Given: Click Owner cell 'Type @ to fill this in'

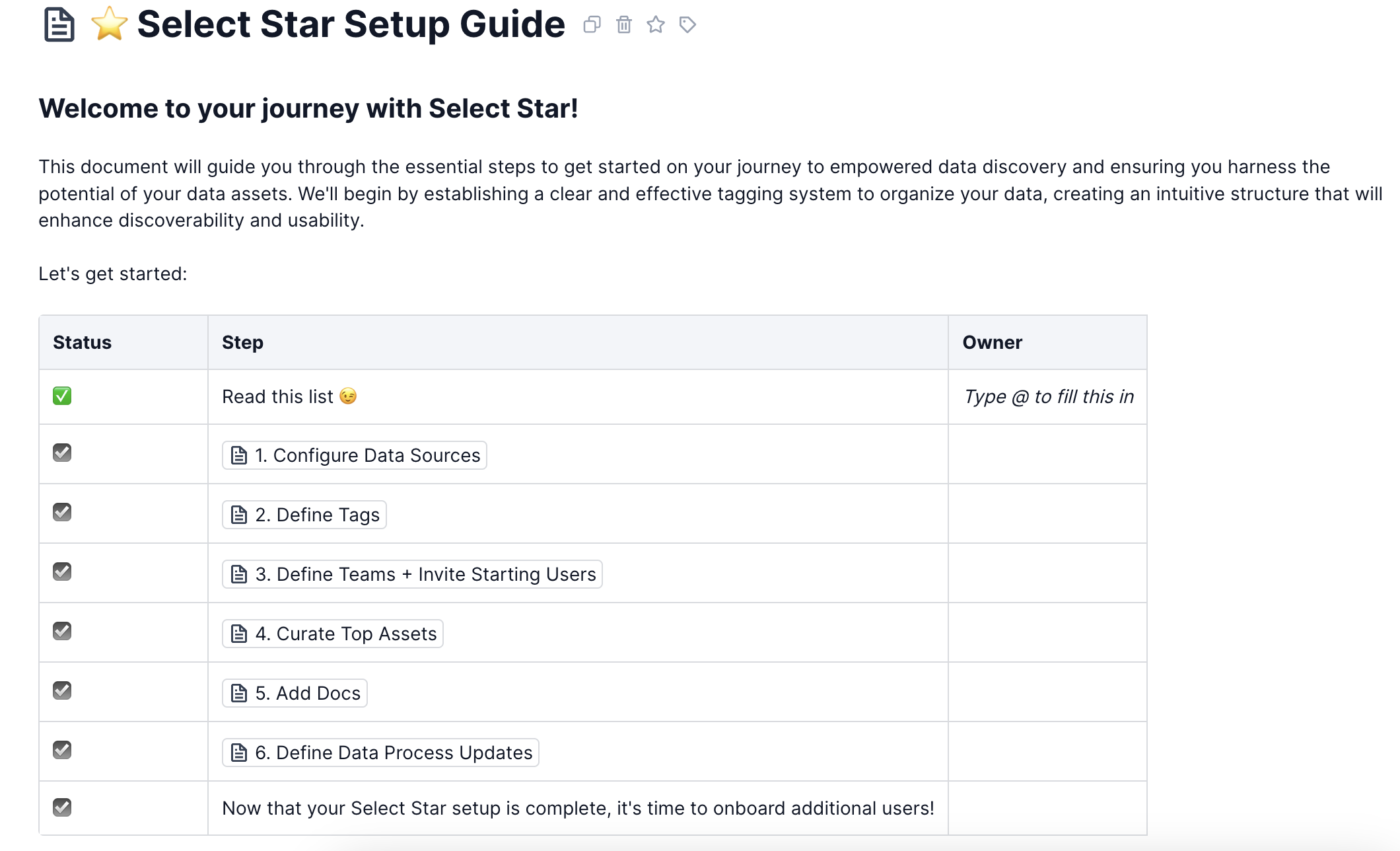Looking at the screenshot, I should [1048, 396].
